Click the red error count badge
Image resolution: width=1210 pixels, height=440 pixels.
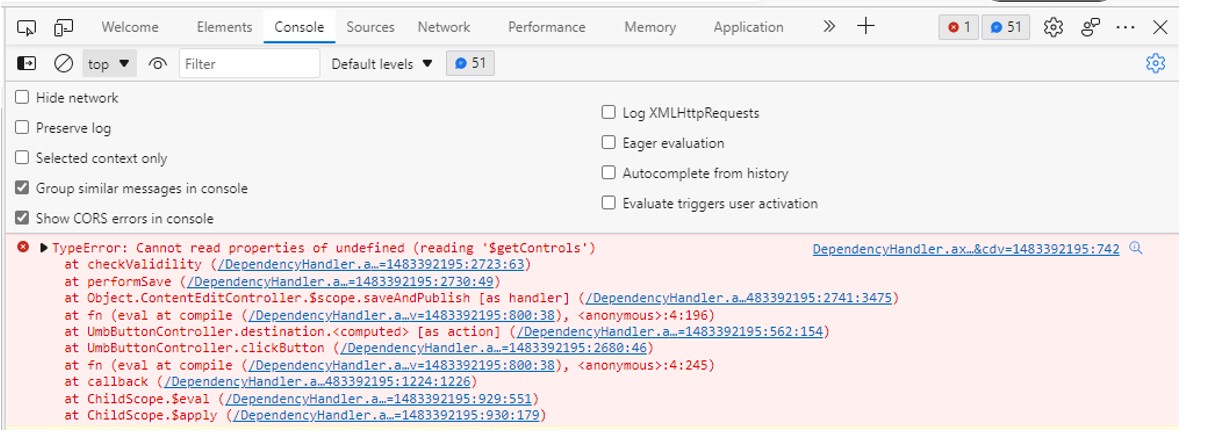click(958, 28)
